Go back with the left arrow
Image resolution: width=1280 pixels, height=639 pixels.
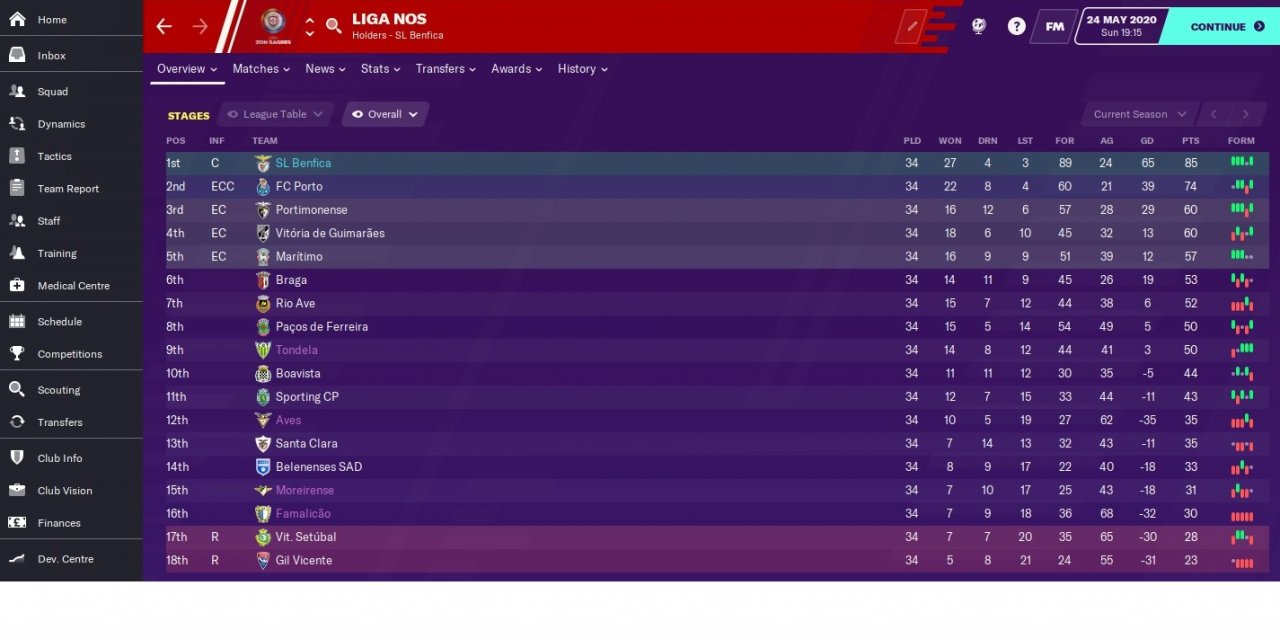click(x=164, y=26)
